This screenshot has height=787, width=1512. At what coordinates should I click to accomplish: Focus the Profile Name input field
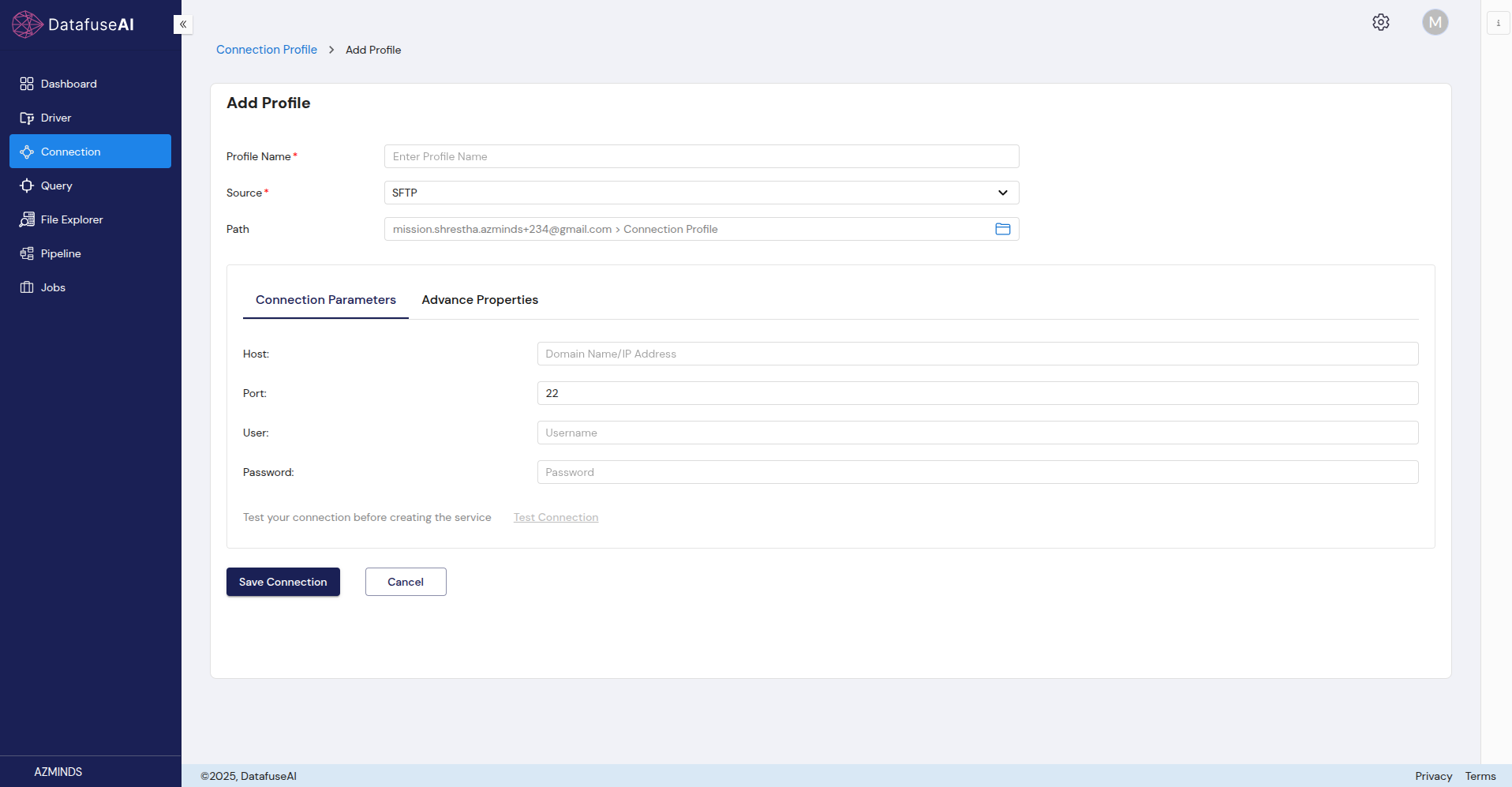coord(701,156)
